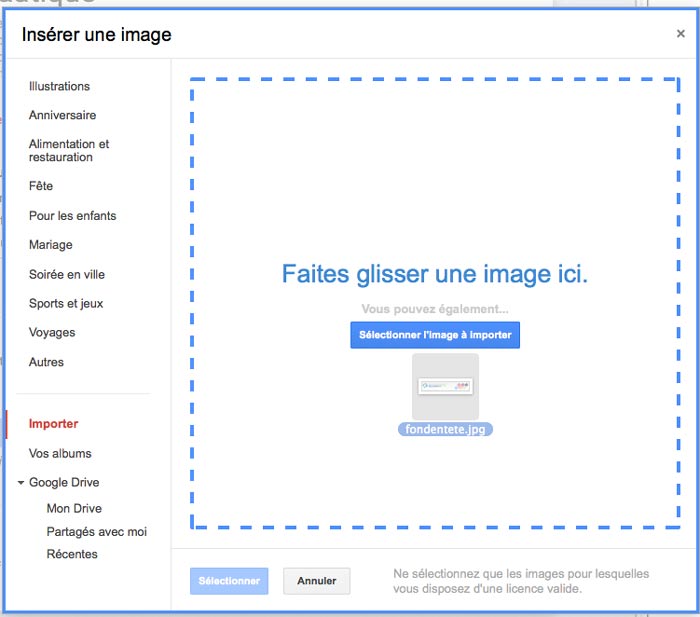
Task: Select the Anniversaire category
Action: [x=62, y=116]
